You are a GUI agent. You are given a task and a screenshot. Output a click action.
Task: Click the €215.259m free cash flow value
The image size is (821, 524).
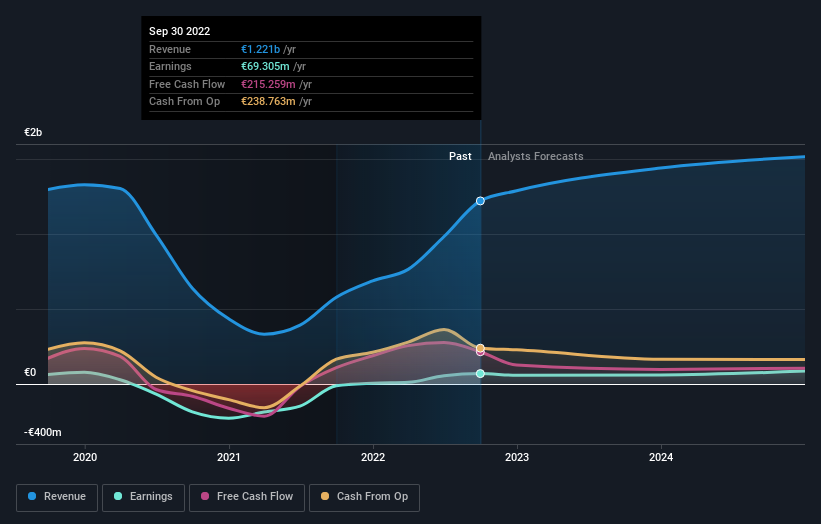[x=268, y=84]
